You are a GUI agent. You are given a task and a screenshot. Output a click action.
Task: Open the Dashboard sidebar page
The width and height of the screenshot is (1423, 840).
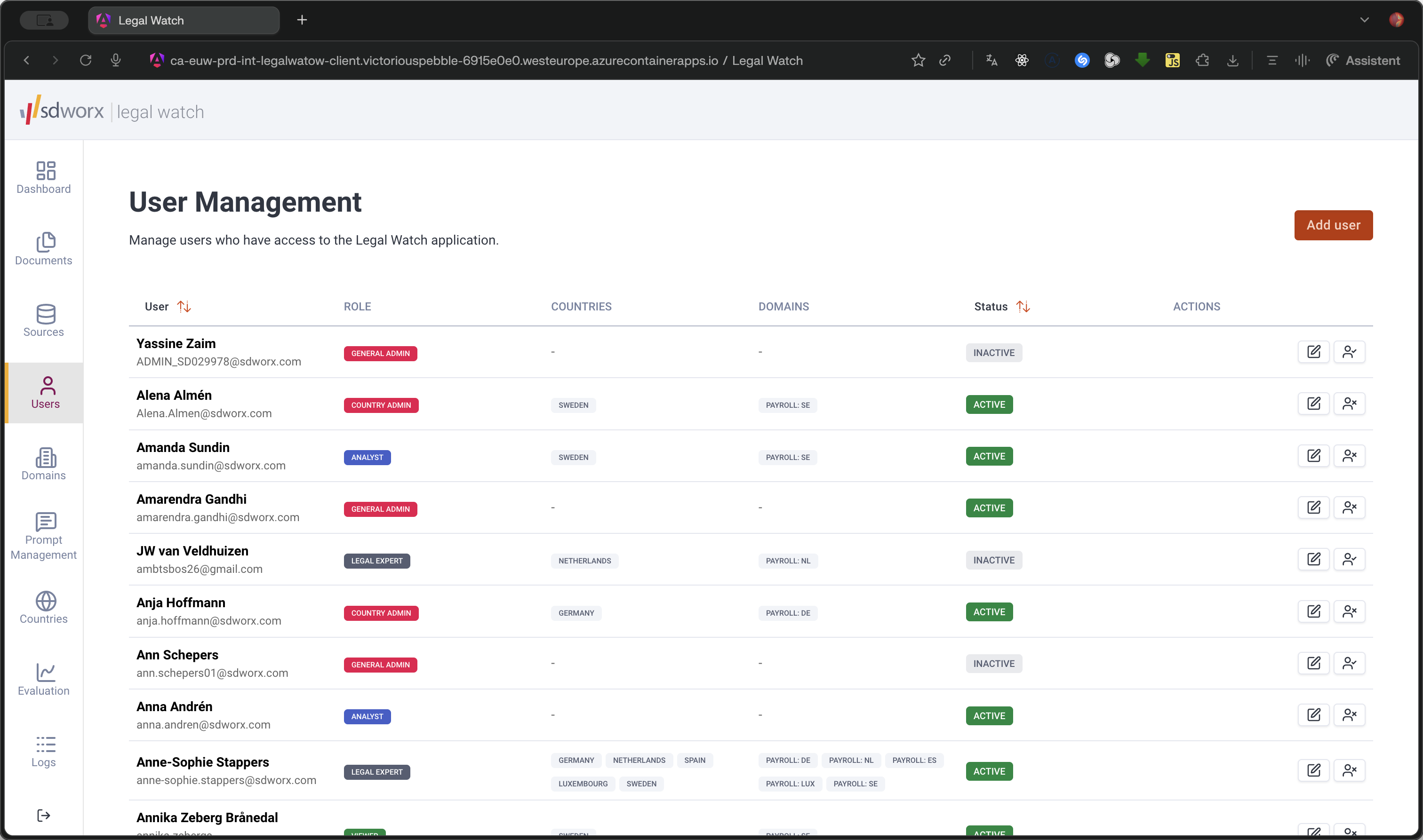44,178
